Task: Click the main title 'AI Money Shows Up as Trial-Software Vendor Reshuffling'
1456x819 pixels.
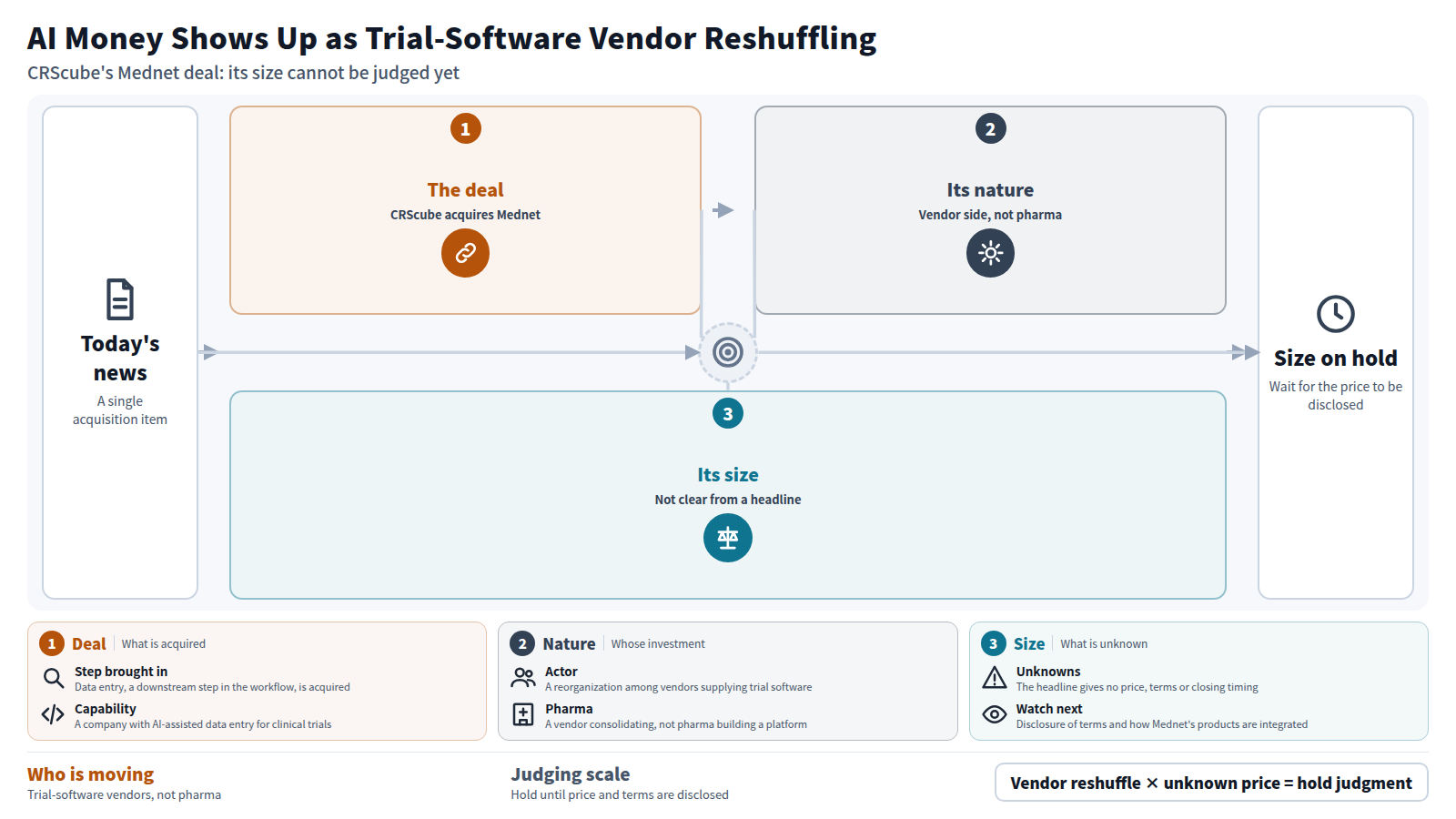Action: click(x=452, y=38)
